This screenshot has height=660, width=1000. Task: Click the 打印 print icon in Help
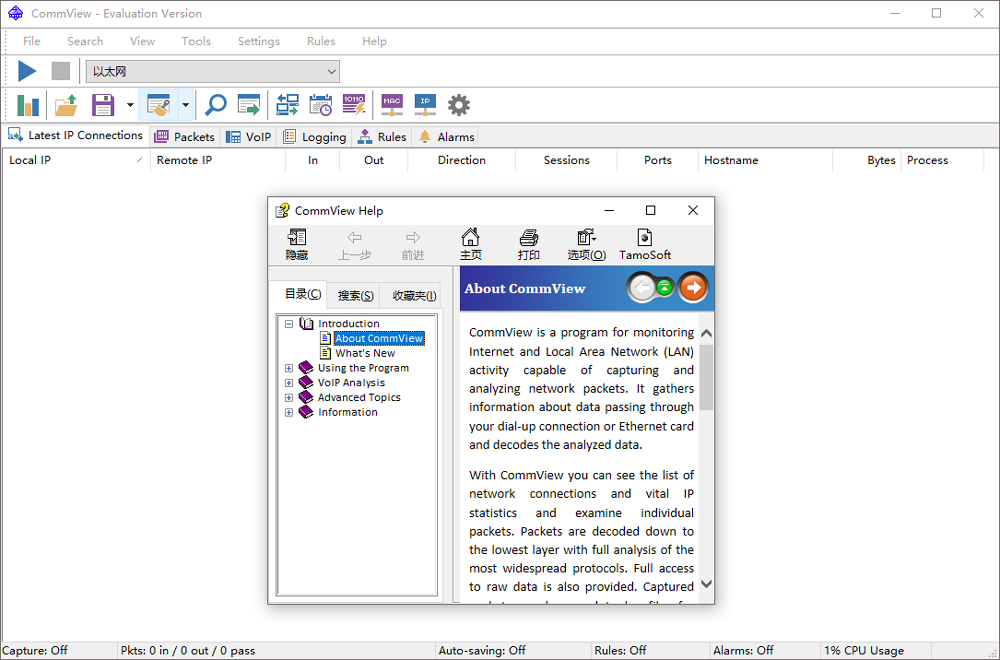tap(528, 244)
